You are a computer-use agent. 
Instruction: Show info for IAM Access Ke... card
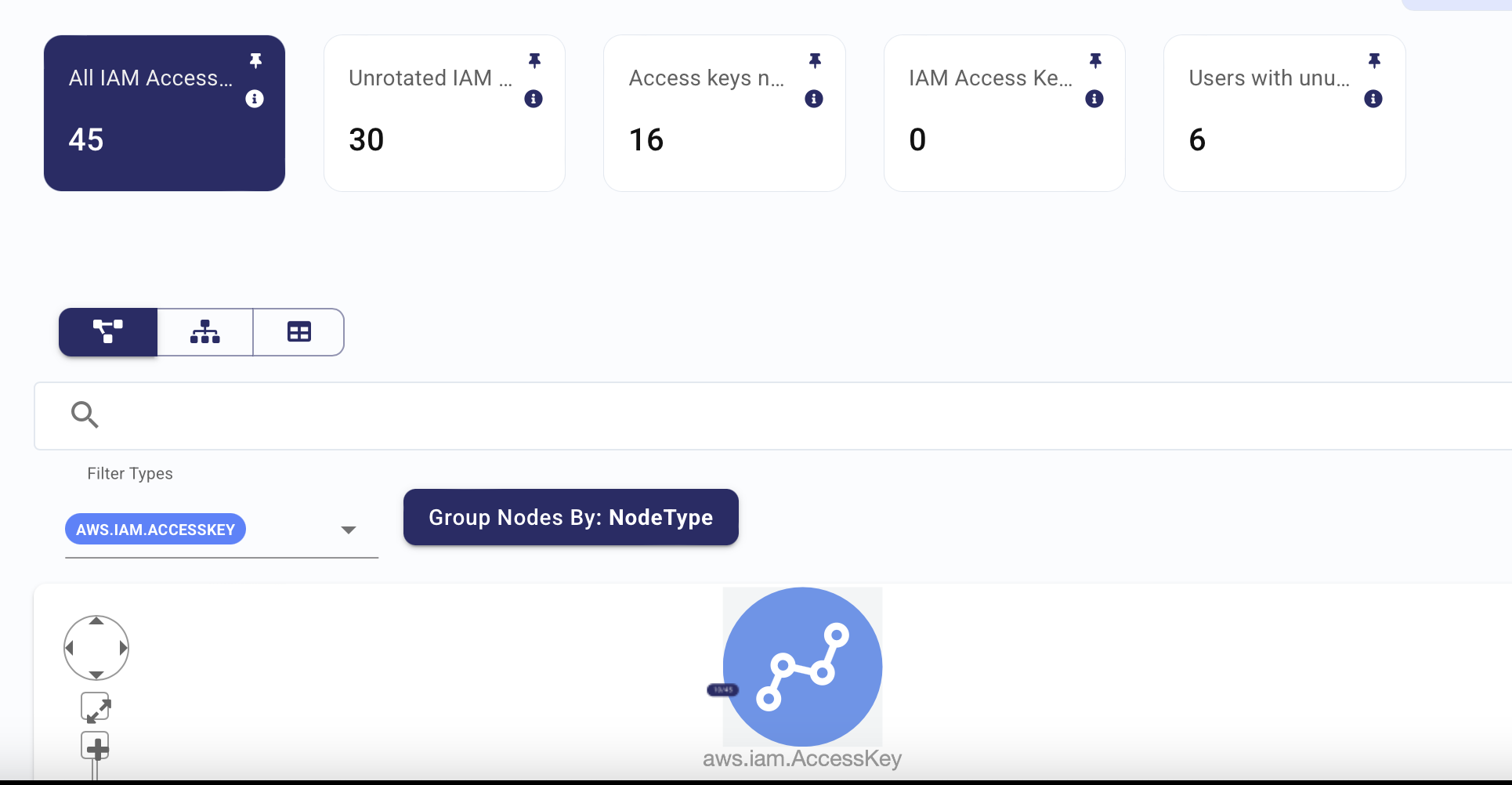pyautogui.click(x=1094, y=99)
